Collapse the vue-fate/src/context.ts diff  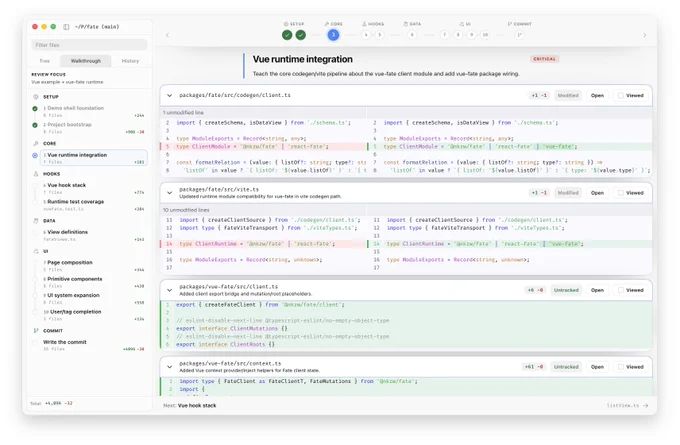(170, 367)
